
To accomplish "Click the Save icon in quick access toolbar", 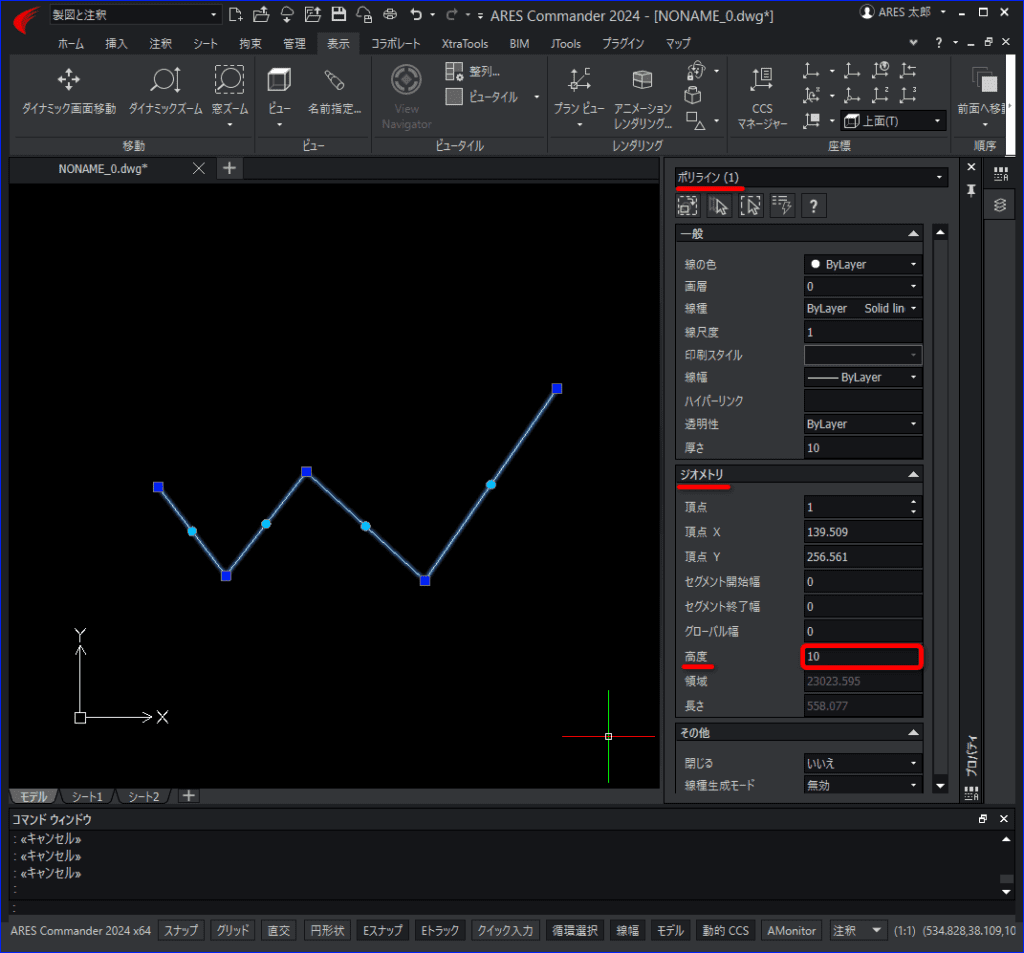I will tap(338, 15).
